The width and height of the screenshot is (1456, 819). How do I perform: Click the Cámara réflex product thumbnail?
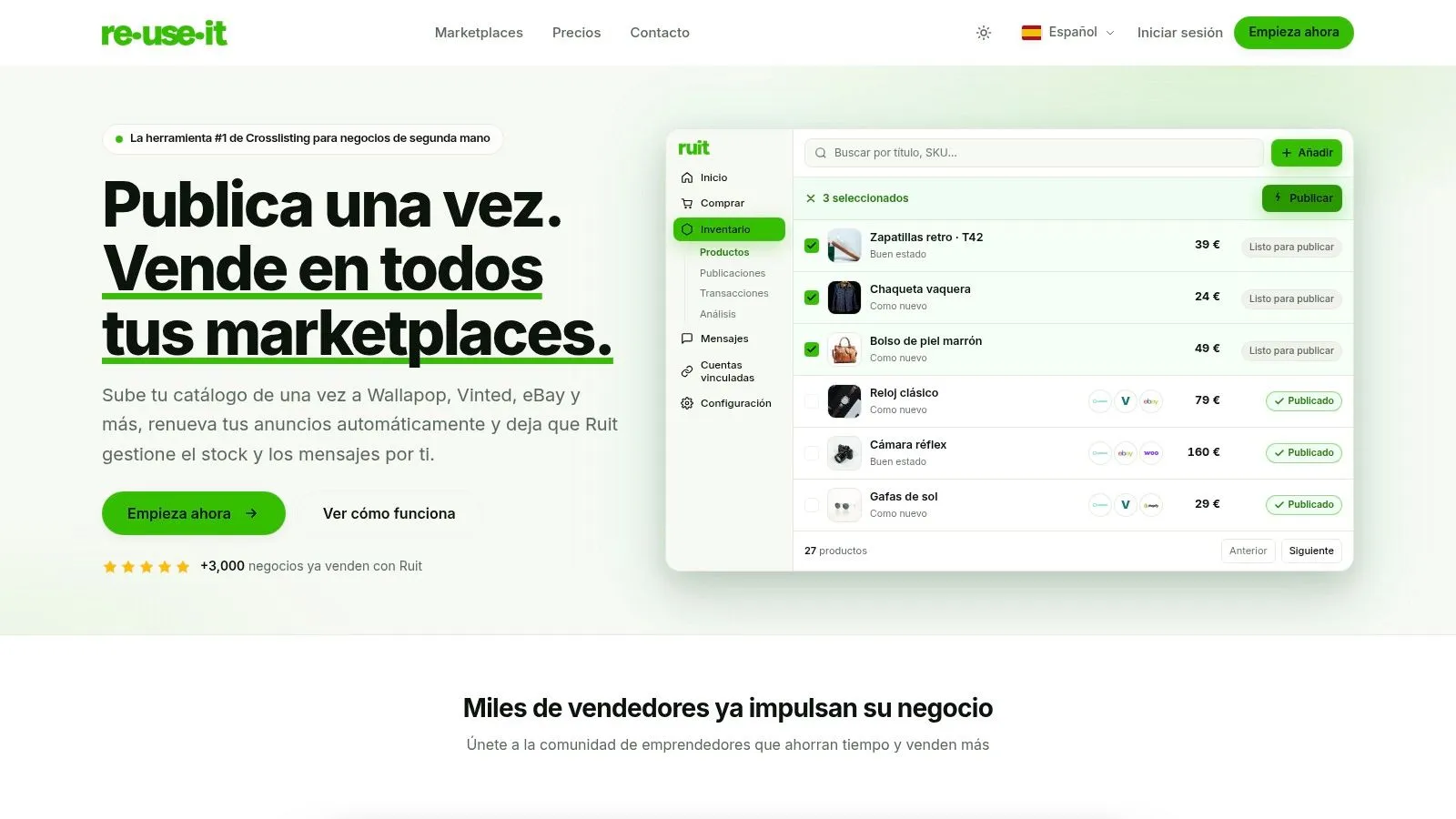click(844, 453)
